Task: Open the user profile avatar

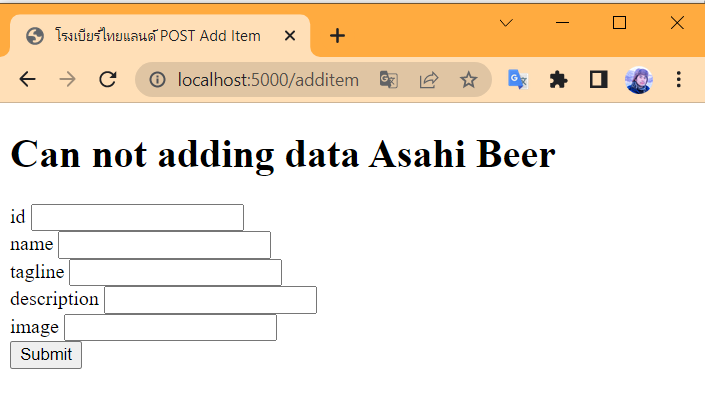Action: tap(639, 80)
